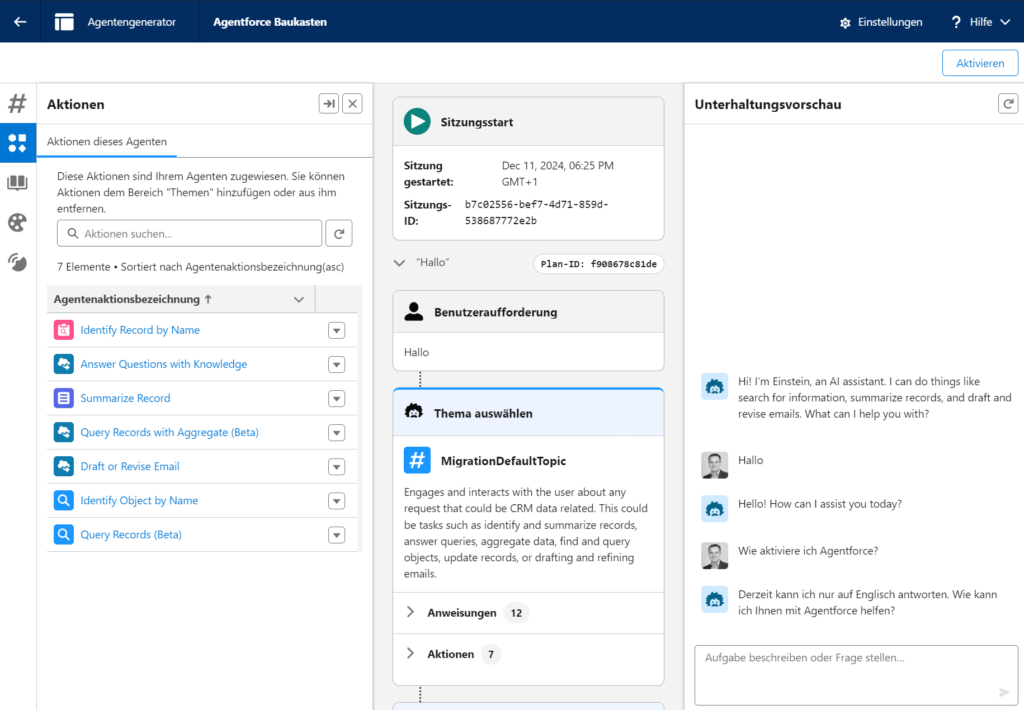Refresh the actions list
The image size is (1024, 710).
(x=340, y=233)
